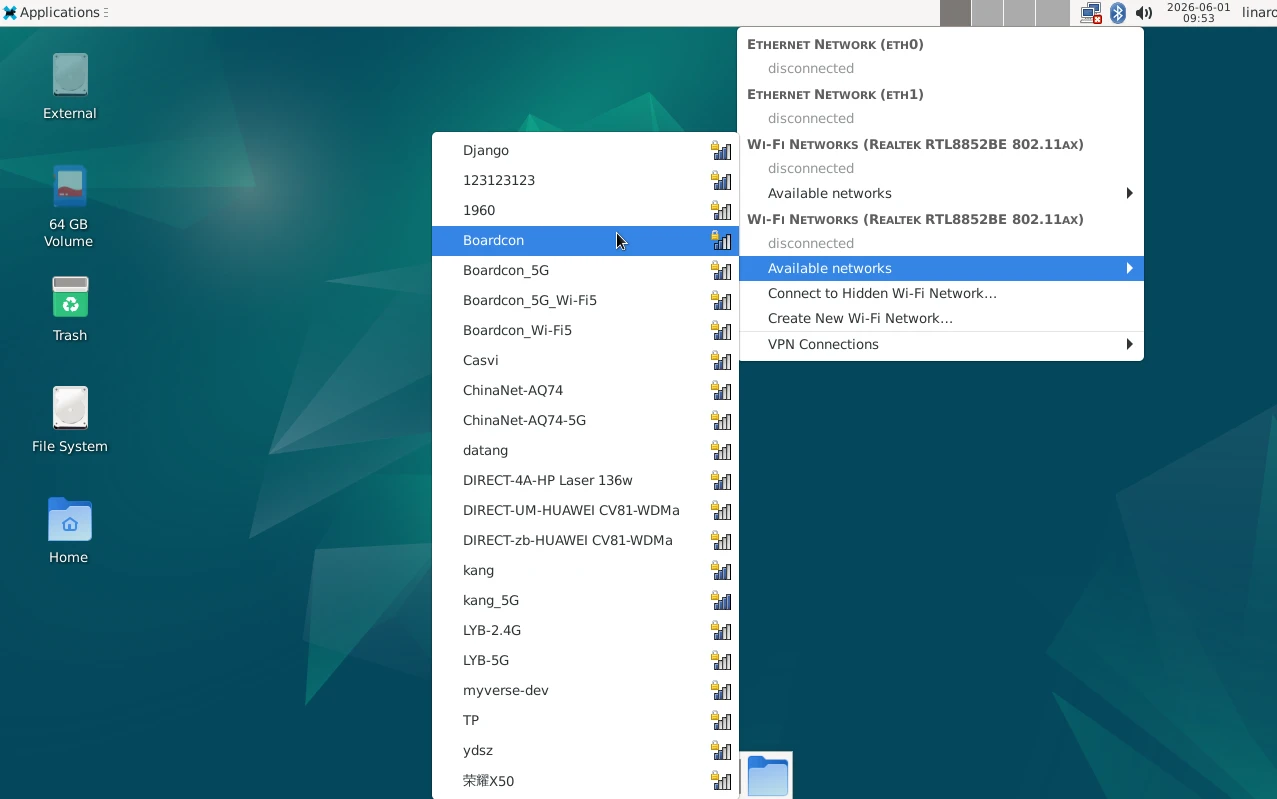Screen dimensions: 1277x799
Task: Connect to the LYB-5G network
Action: [585, 660]
